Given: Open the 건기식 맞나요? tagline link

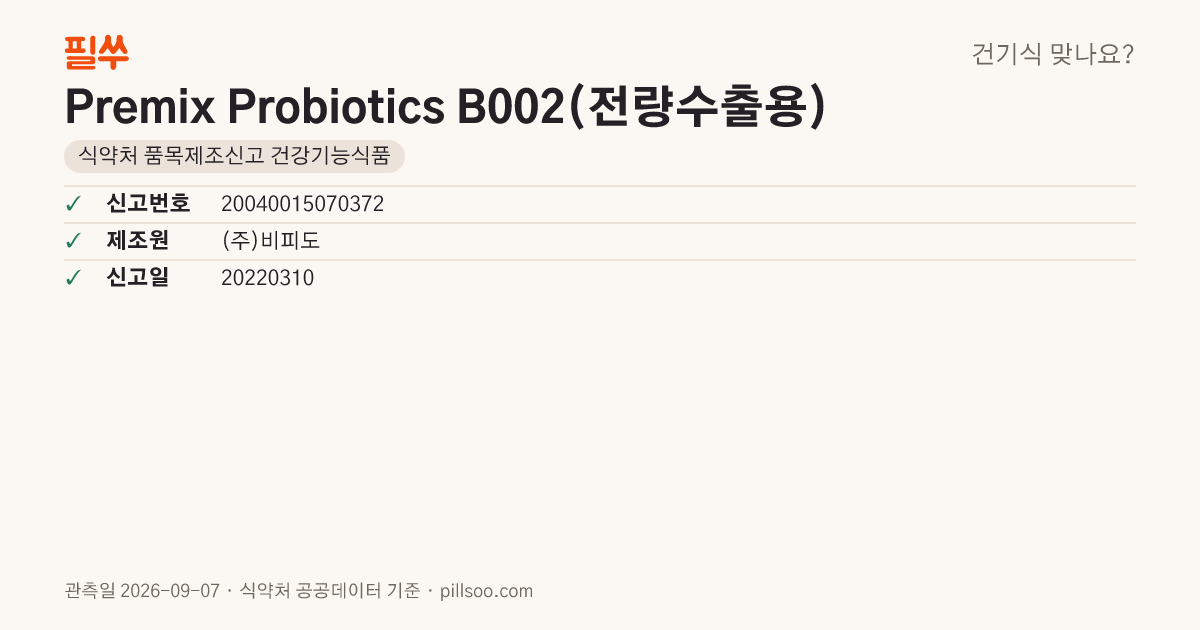Looking at the screenshot, I should 1053,54.
